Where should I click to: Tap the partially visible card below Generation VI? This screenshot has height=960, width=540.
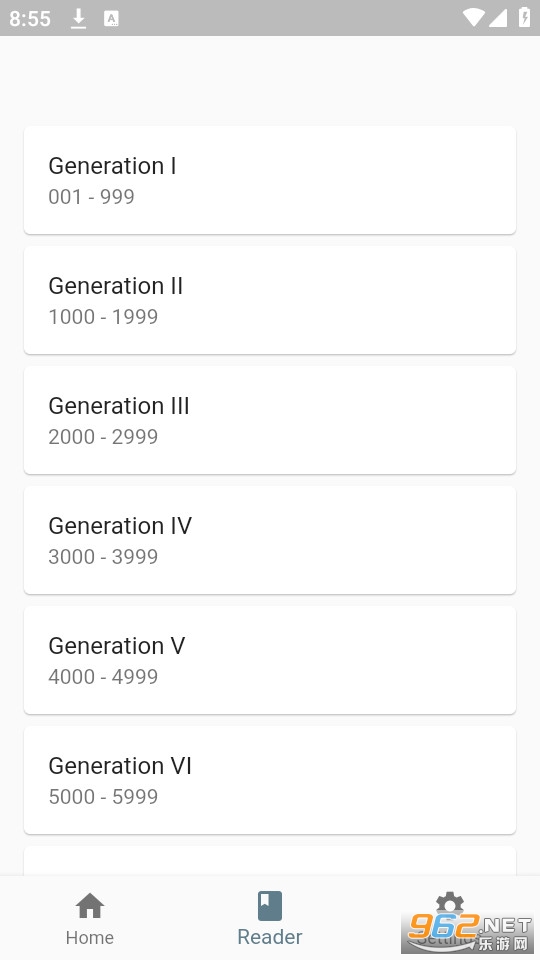270,861
